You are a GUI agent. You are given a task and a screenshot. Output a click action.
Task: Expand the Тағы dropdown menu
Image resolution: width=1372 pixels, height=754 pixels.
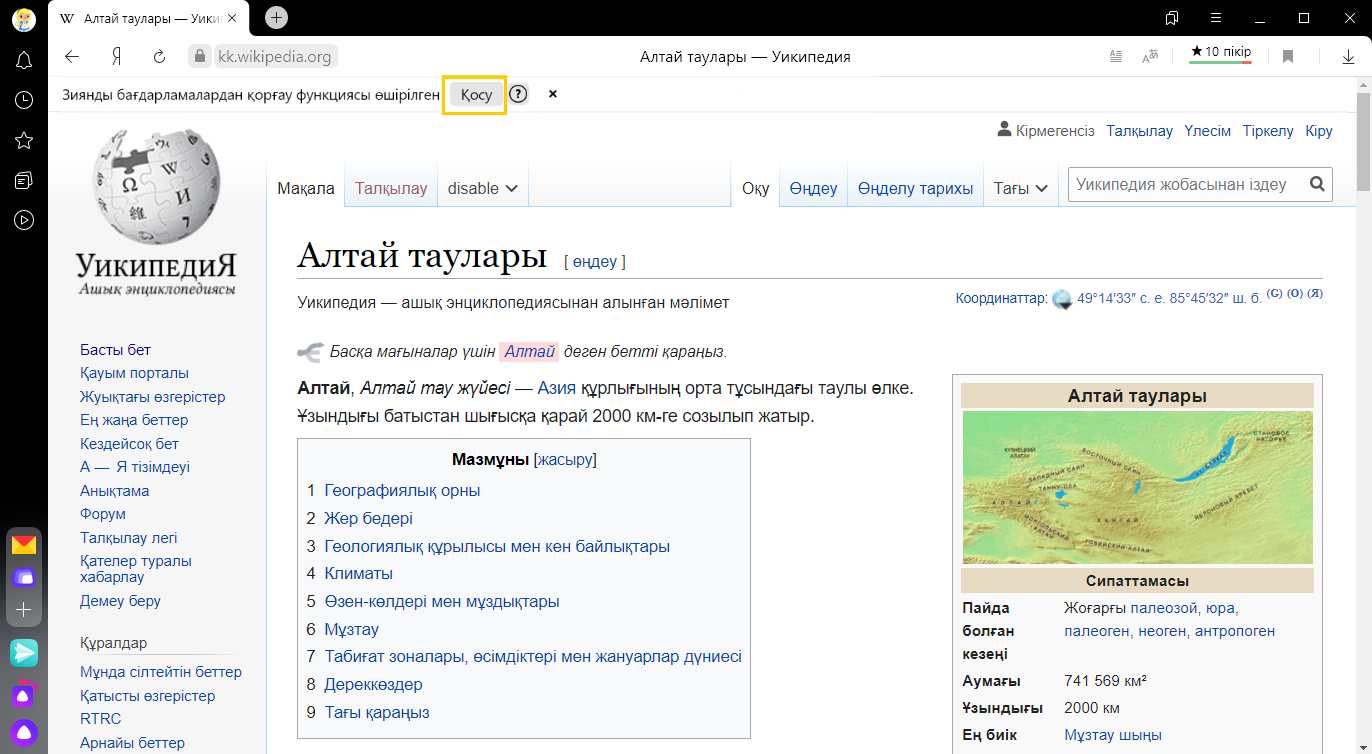tap(1020, 188)
